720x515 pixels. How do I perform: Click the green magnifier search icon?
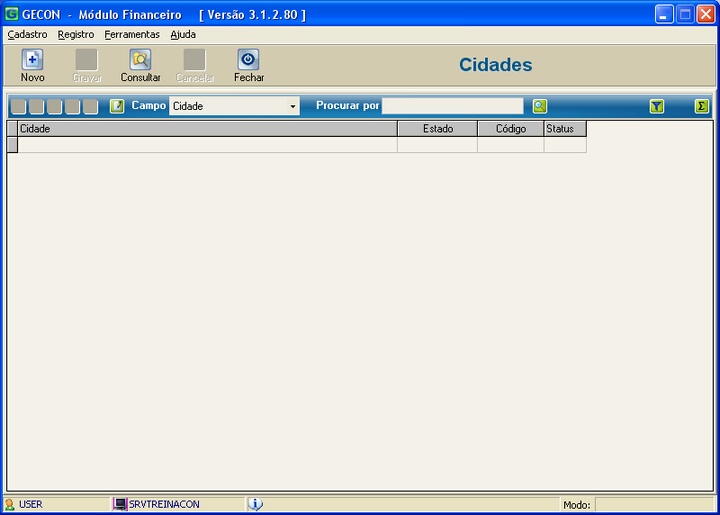(540, 106)
